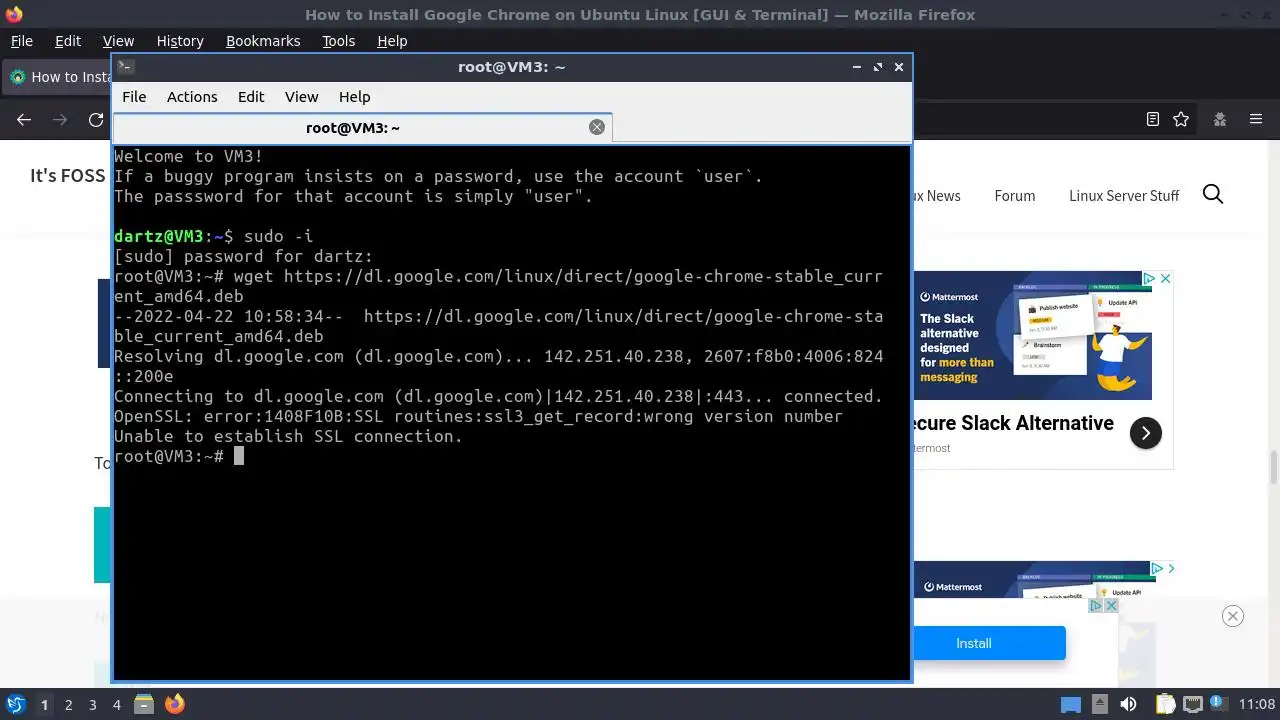1280x720 pixels.
Task: Open the removable media eject tray icon
Action: [x=1100, y=705]
